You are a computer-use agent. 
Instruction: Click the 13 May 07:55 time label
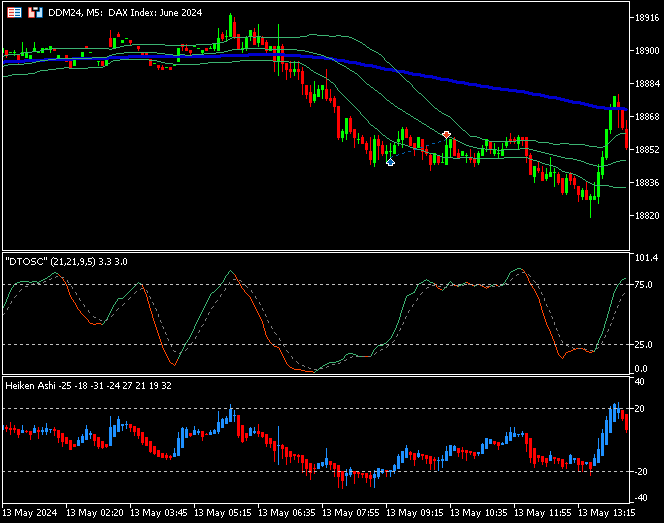tap(351, 513)
